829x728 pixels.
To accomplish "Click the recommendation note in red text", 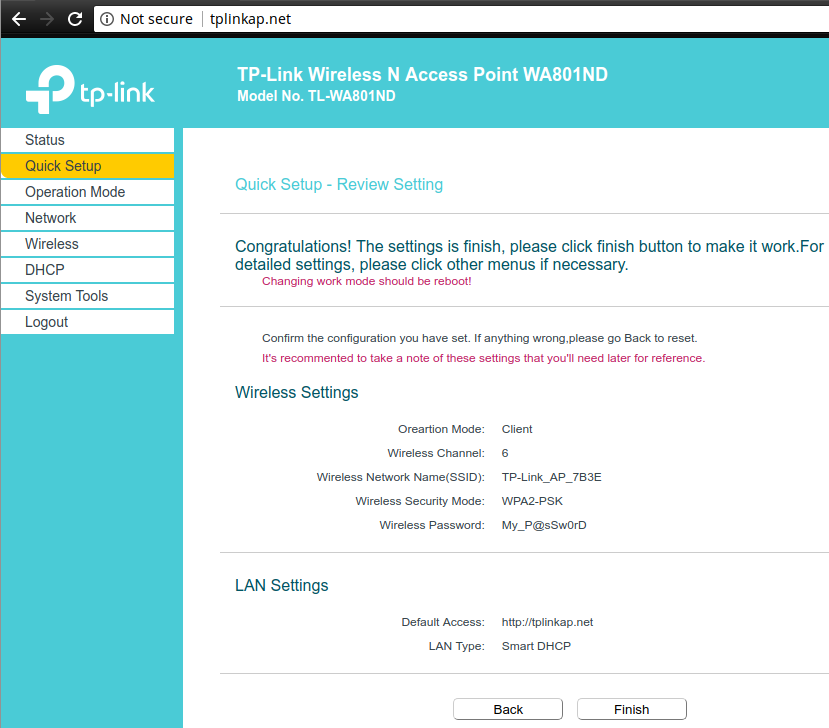I will coord(483,358).
